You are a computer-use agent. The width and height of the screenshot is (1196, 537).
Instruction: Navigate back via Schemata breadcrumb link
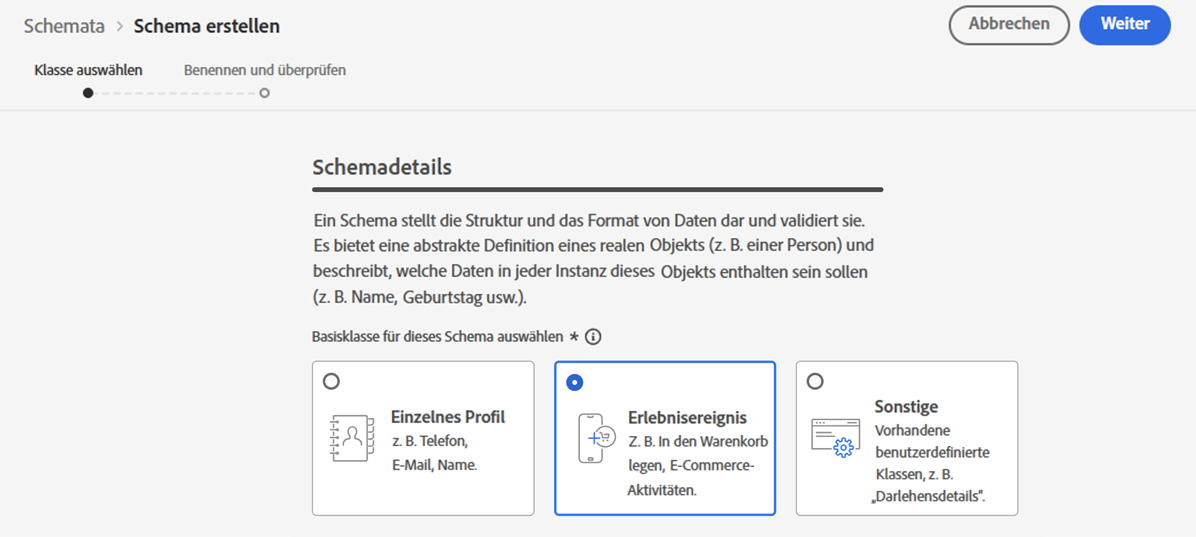(x=64, y=26)
